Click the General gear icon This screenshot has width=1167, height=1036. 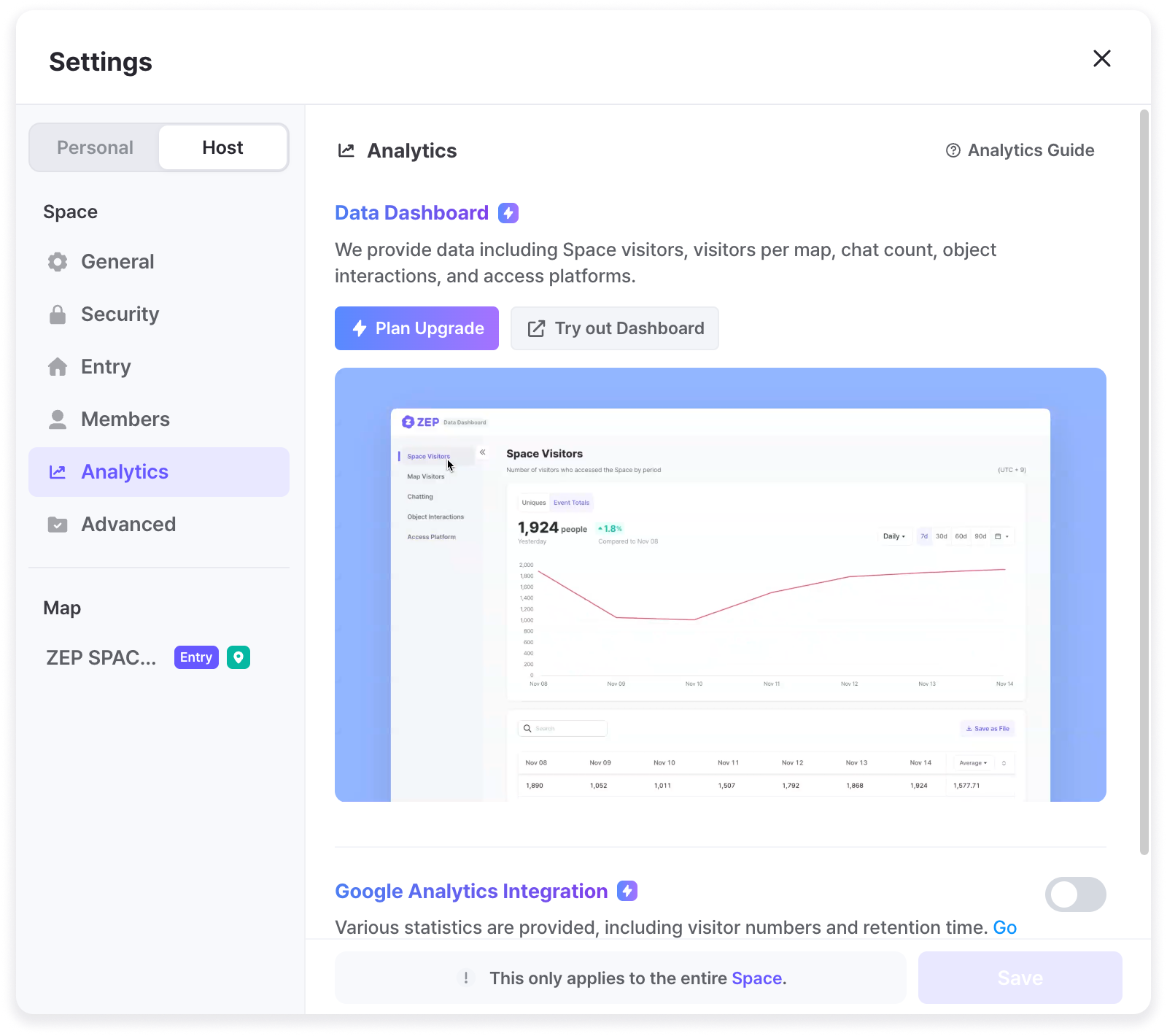coord(58,262)
